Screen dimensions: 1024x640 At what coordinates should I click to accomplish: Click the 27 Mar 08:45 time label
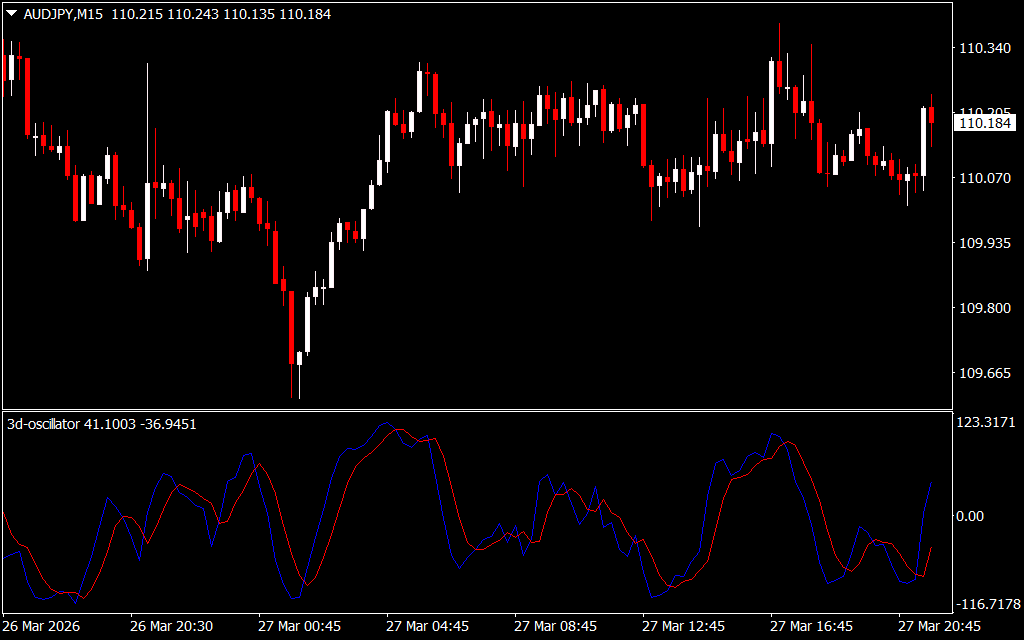pyautogui.click(x=555, y=626)
